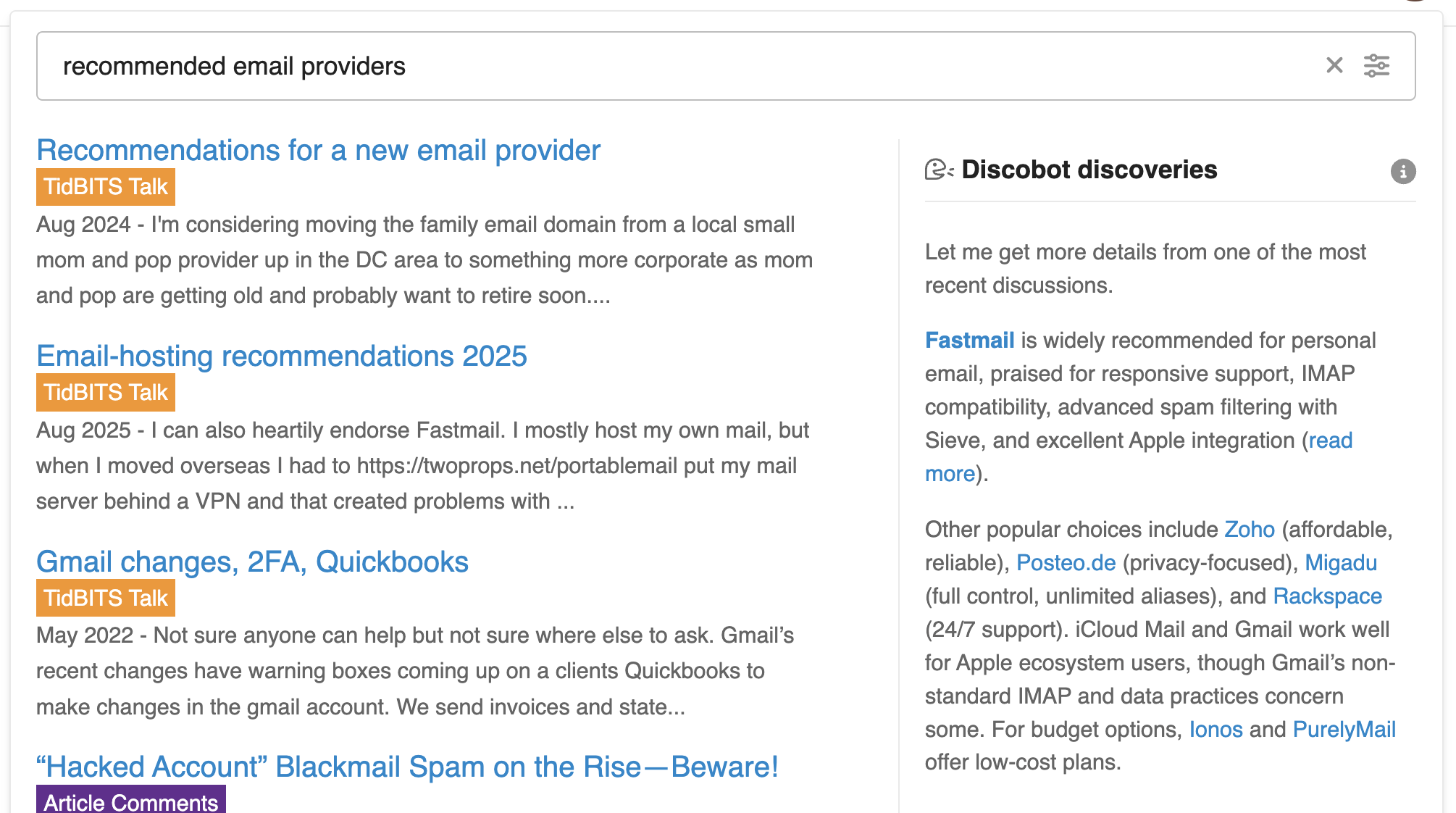Open advanced search filters icon
The image size is (1456, 813).
[1376, 65]
